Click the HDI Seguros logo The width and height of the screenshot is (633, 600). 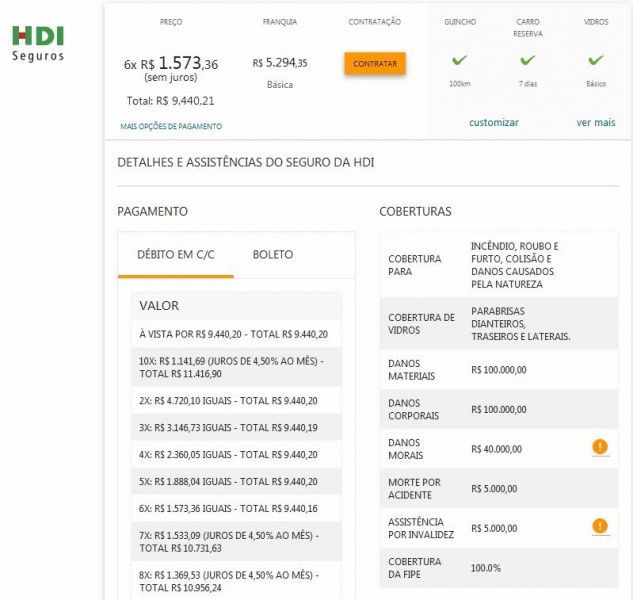tap(38, 44)
